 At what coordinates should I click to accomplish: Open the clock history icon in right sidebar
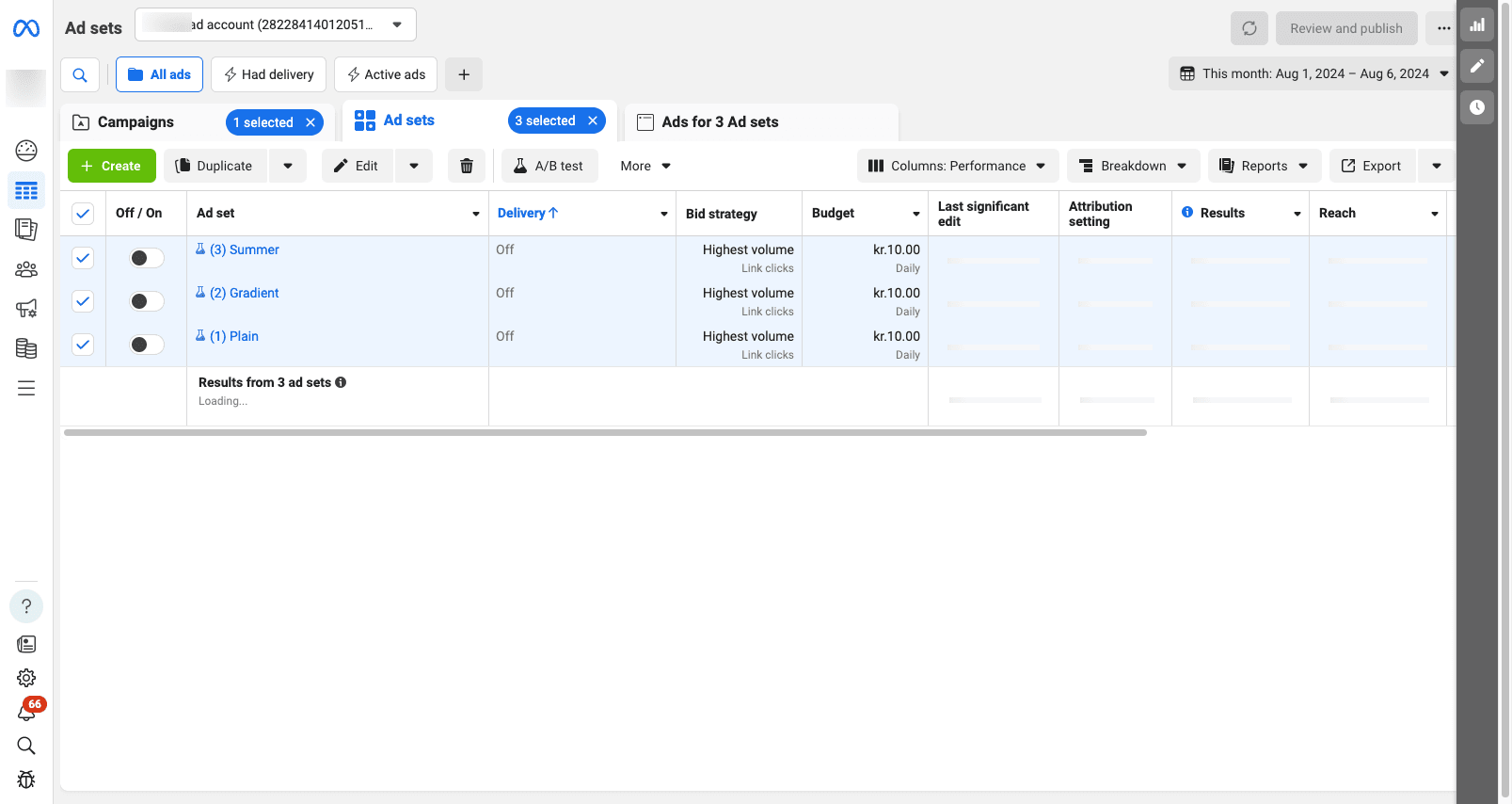pyautogui.click(x=1477, y=107)
